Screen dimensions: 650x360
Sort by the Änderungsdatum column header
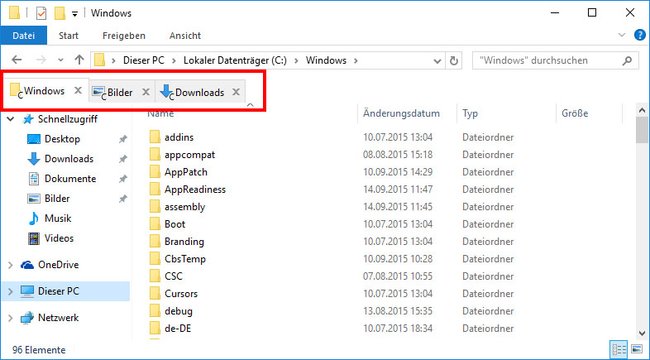point(401,113)
